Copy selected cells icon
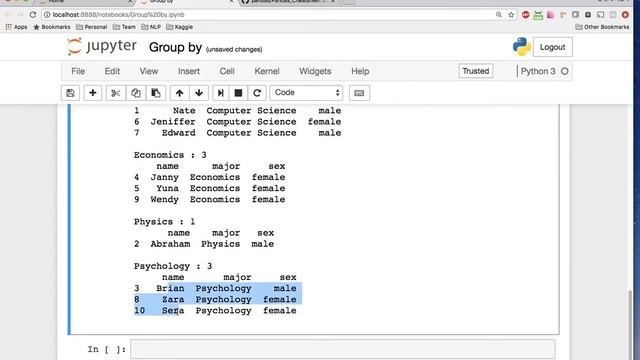Image resolution: width=640 pixels, height=360 pixels. [136, 93]
